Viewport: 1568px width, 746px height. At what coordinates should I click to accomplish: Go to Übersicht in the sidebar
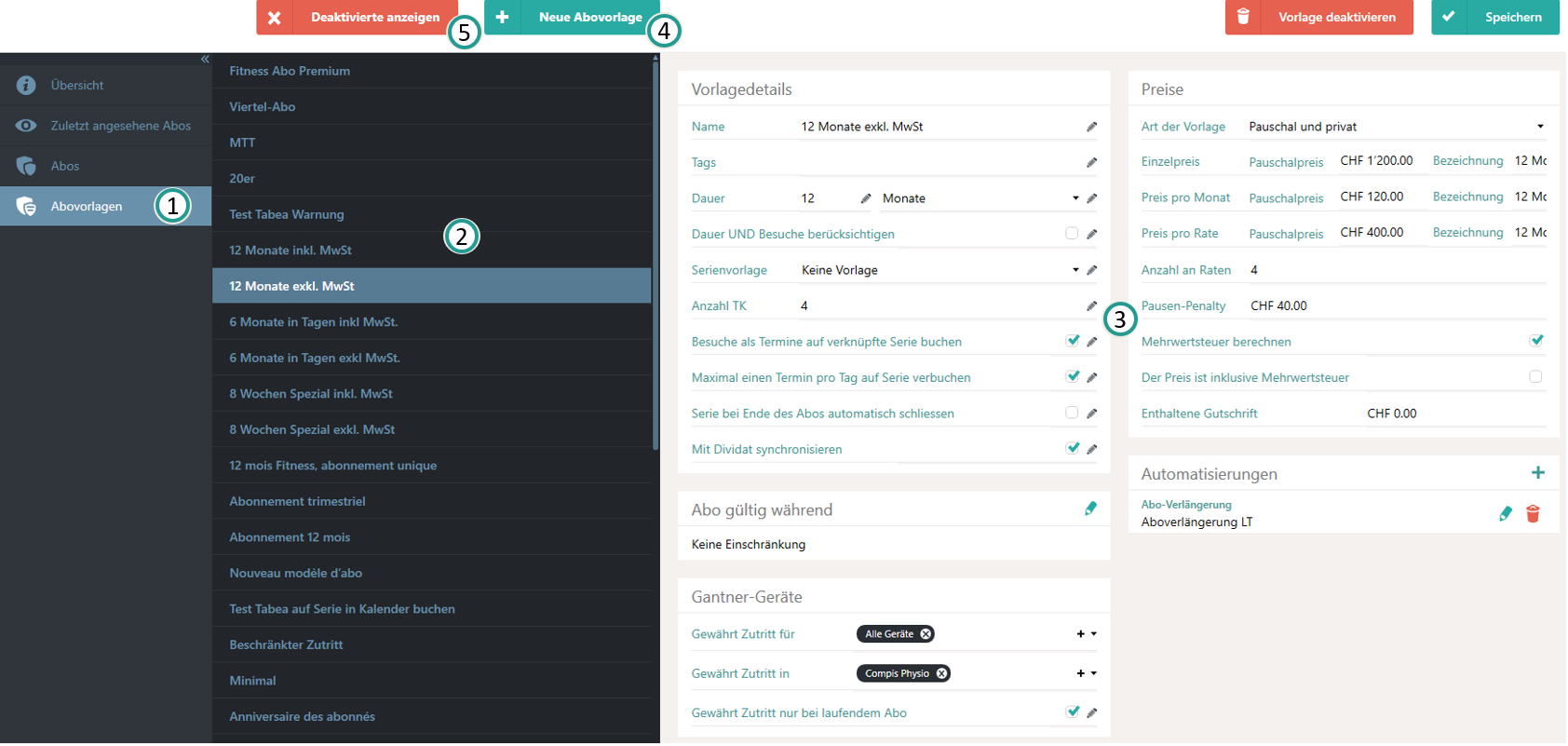[106, 85]
